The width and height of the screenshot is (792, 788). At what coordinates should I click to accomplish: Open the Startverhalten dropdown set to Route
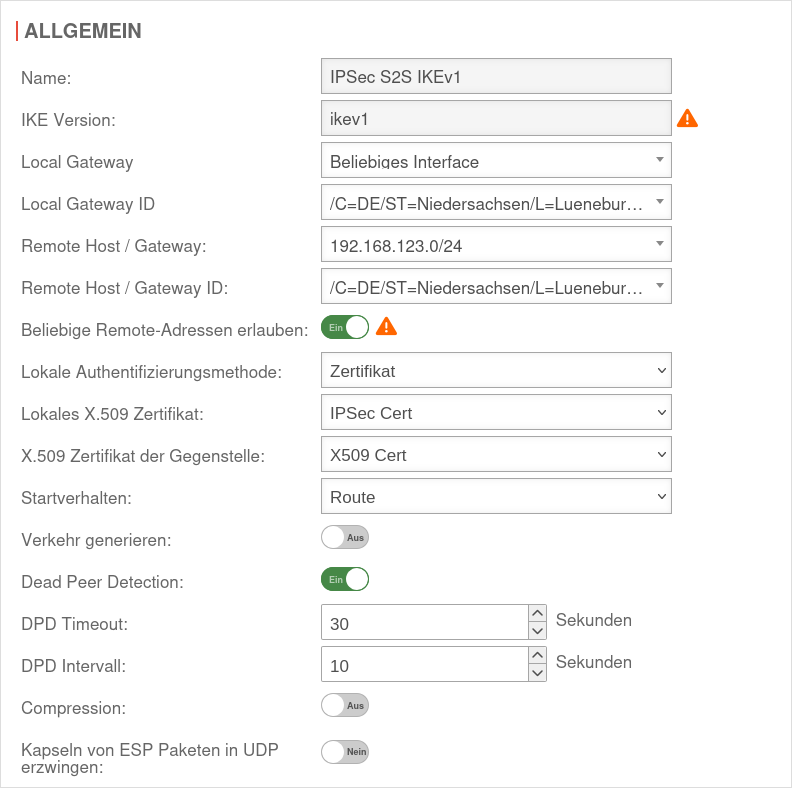tap(496, 496)
